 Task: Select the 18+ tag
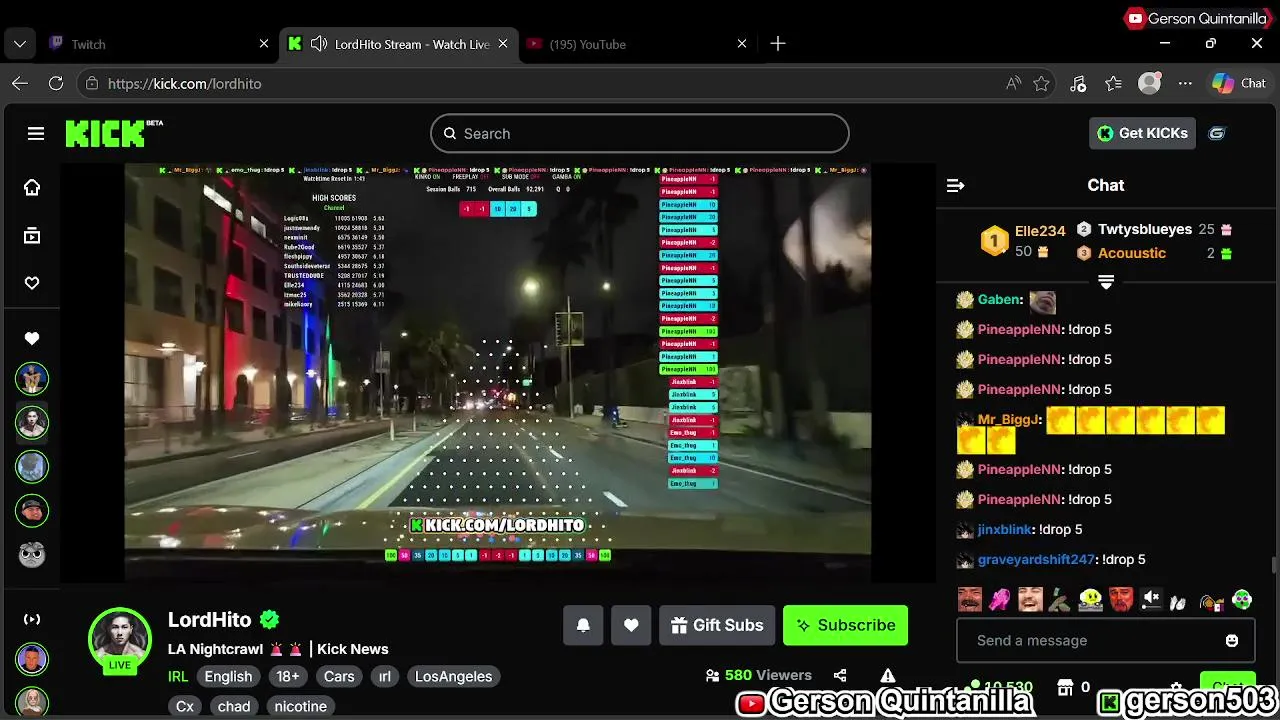coord(288,676)
